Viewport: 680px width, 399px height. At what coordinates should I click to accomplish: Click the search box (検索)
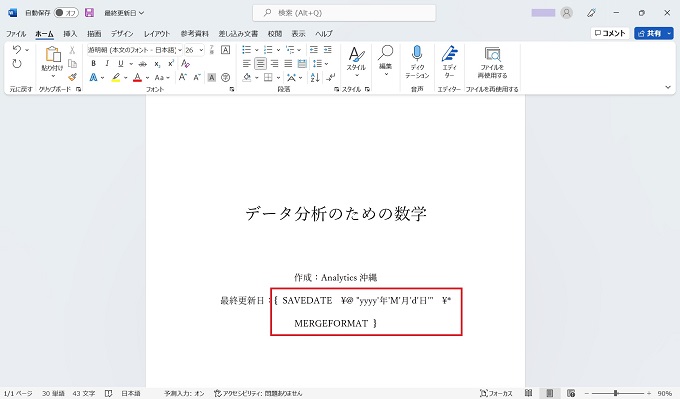(x=344, y=13)
